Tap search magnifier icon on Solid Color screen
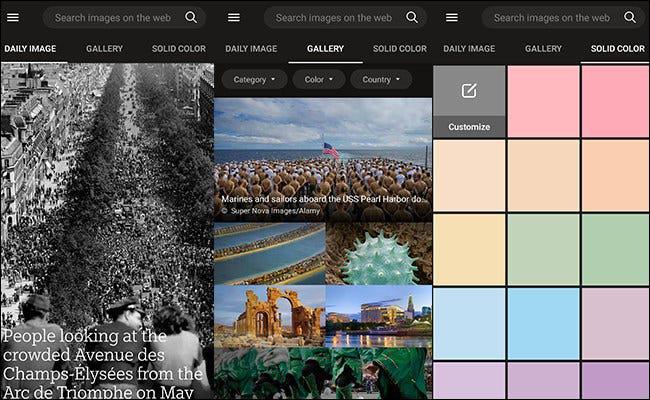The image size is (650, 400). click(x=630, y=17)
